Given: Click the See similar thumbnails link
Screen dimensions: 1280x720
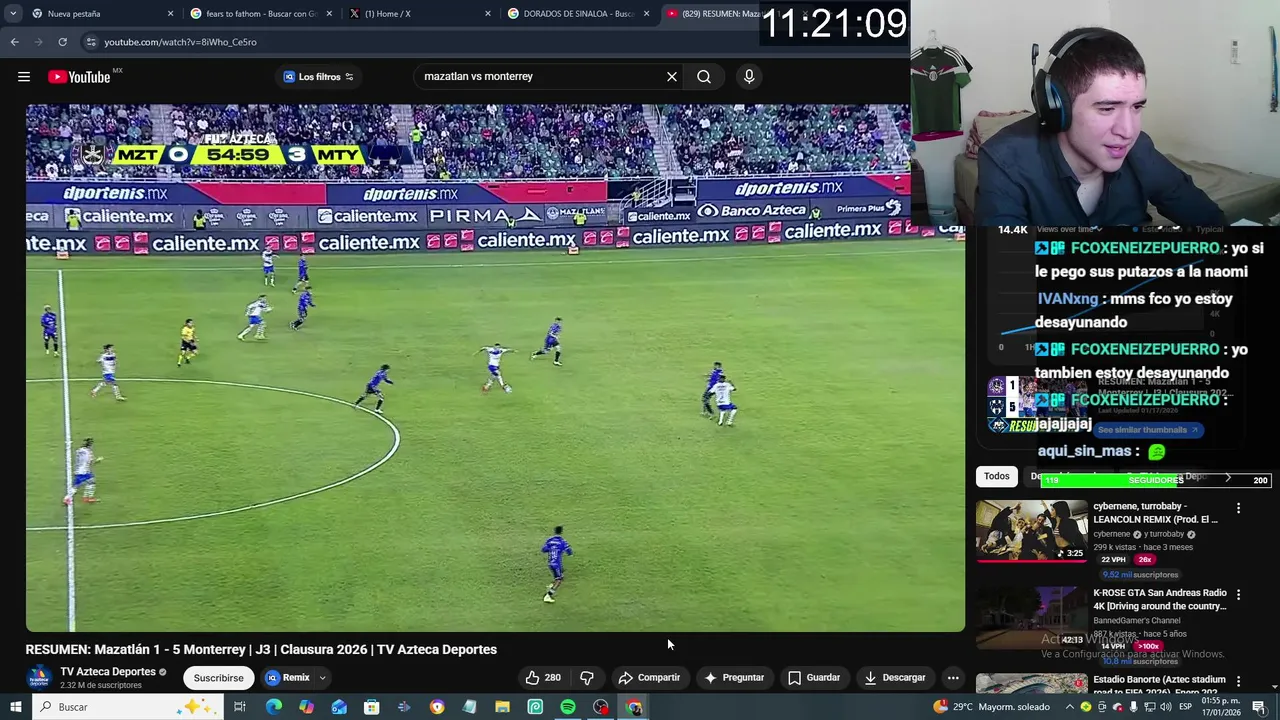Looking at the screenshot, I should 1148,430.
